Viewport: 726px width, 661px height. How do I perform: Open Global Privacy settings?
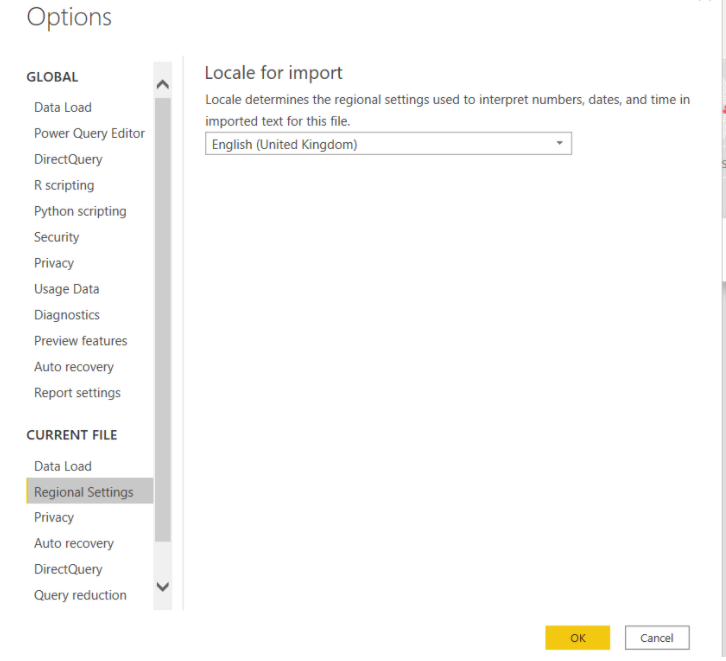pos(54,263)
